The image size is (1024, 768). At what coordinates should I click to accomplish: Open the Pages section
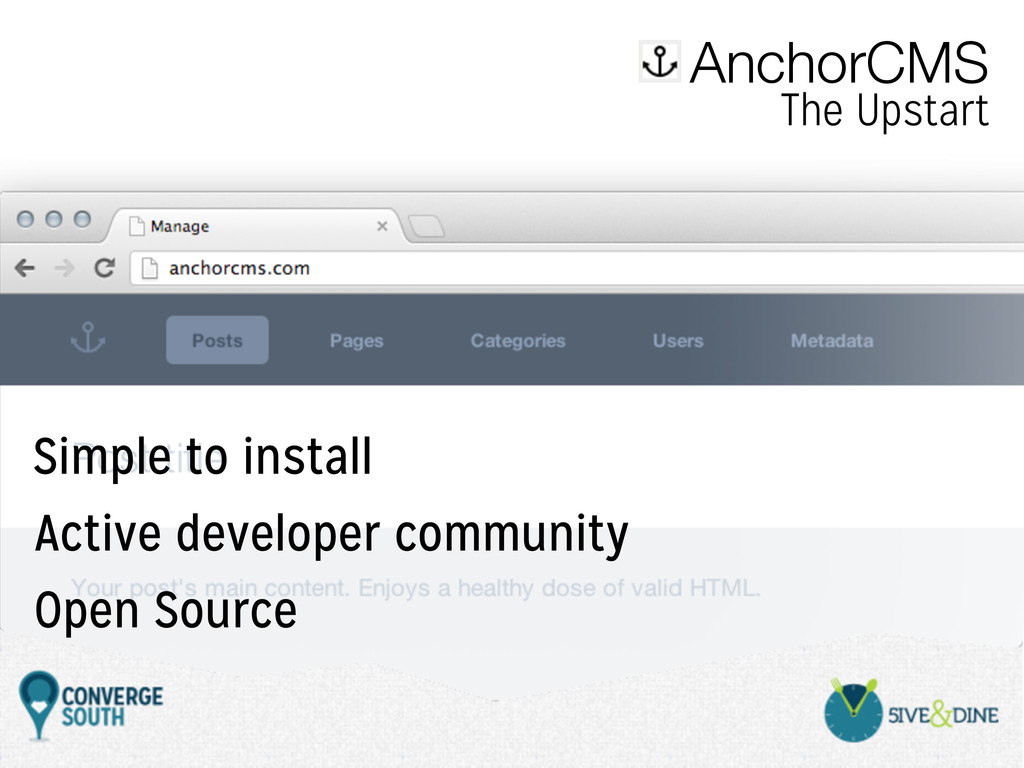pyautogui.click(x=357, y=341)
